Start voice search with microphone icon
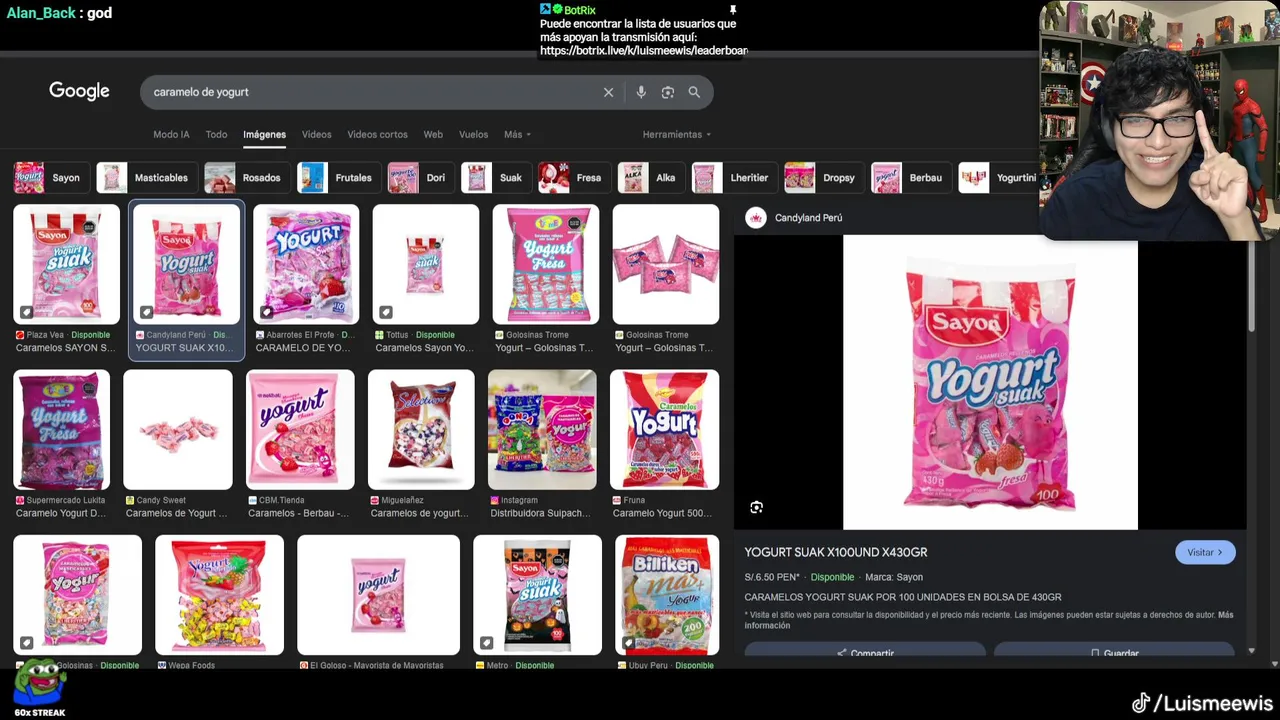 pos(641,92)
